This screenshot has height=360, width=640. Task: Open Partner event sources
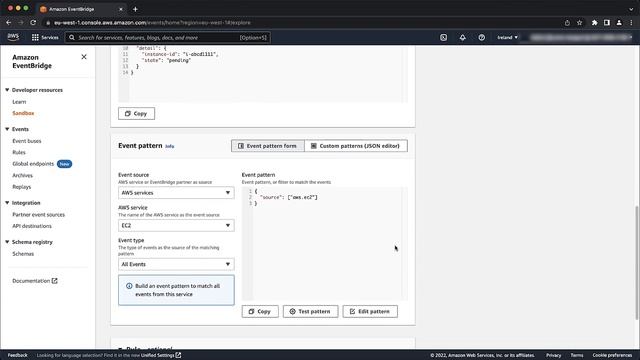click(38, 214)
